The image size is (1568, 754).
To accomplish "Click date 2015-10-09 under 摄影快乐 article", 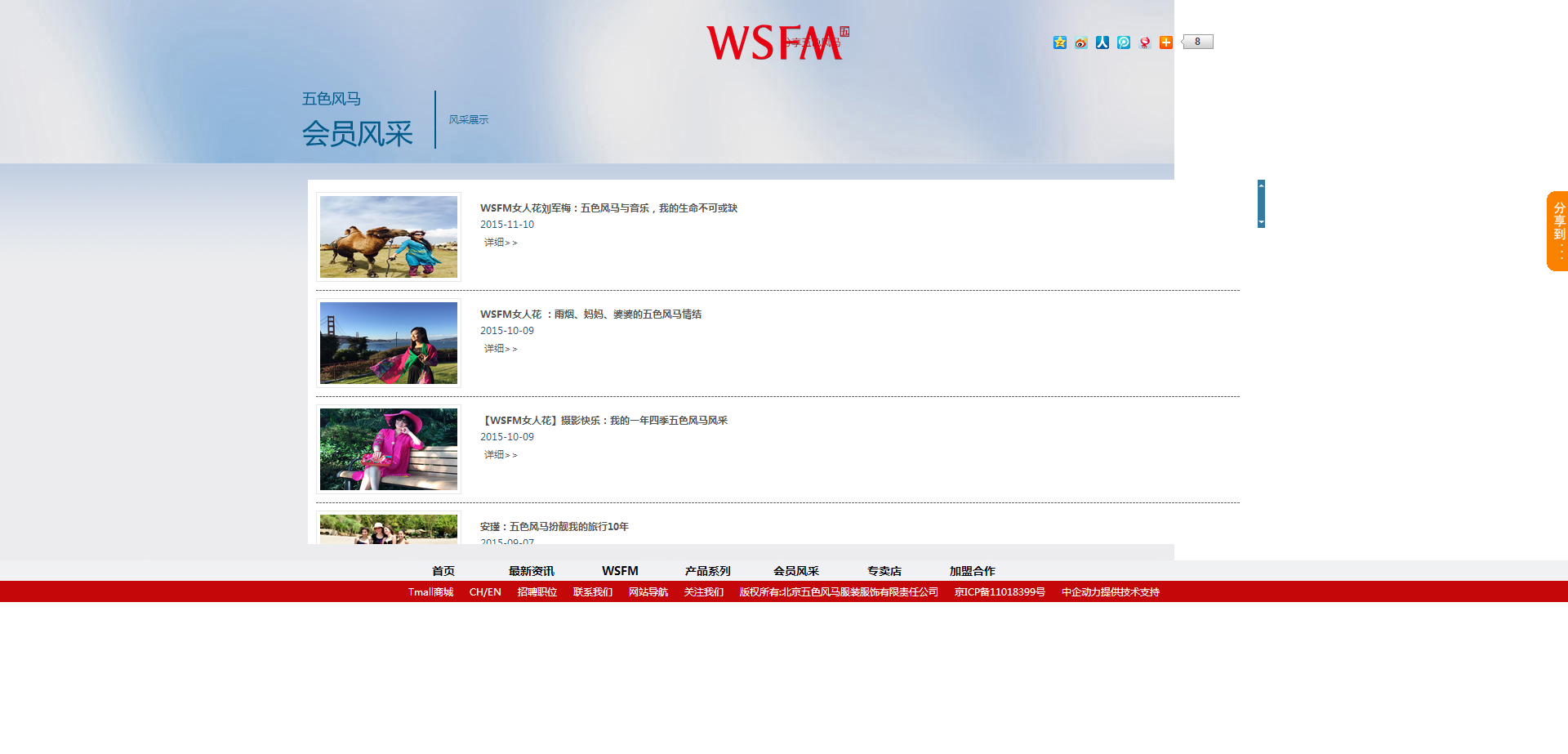I will [x=507, y=437].
